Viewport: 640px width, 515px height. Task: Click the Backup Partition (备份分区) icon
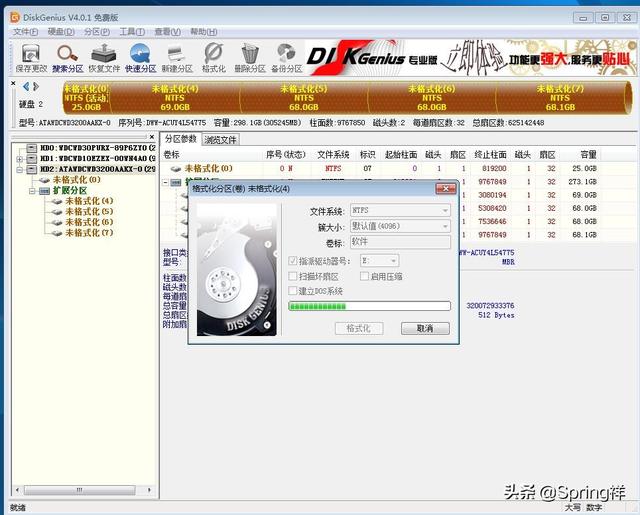[x=287, y=58]
